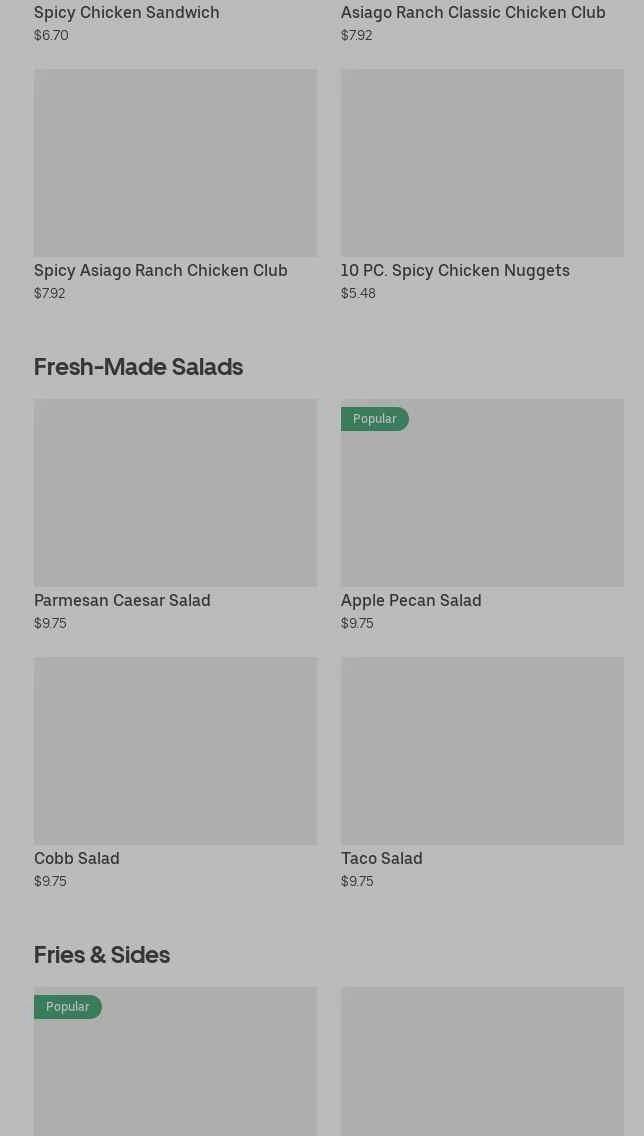Click the Taco Salad photo
This screenshot has height=1136, width=644.
tap(482, 750)
